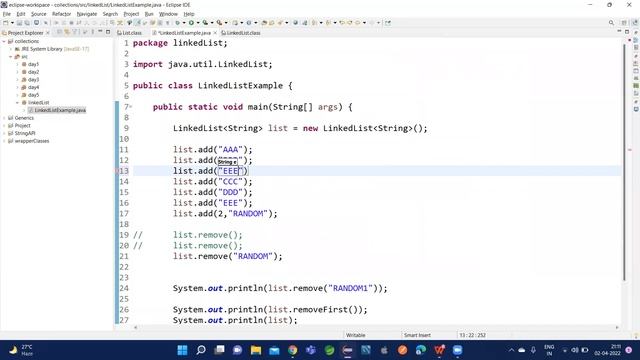Click cursor position 13 : 22 : 252

[x=472, y=335]
